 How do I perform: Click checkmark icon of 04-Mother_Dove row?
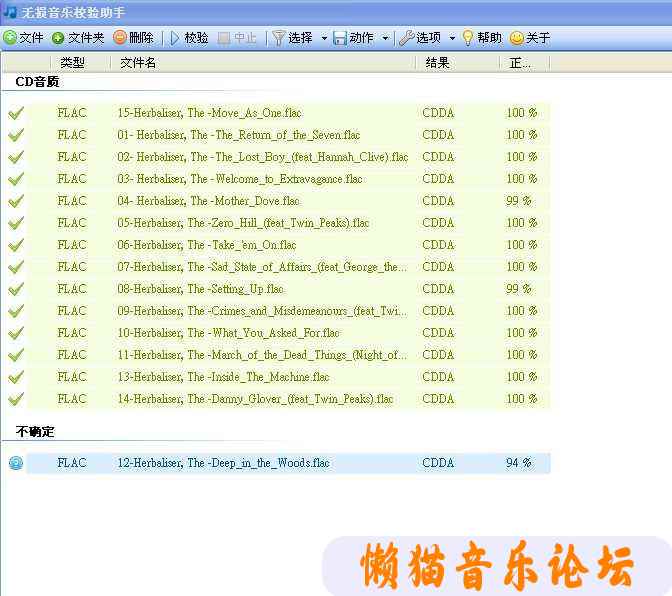16,201
